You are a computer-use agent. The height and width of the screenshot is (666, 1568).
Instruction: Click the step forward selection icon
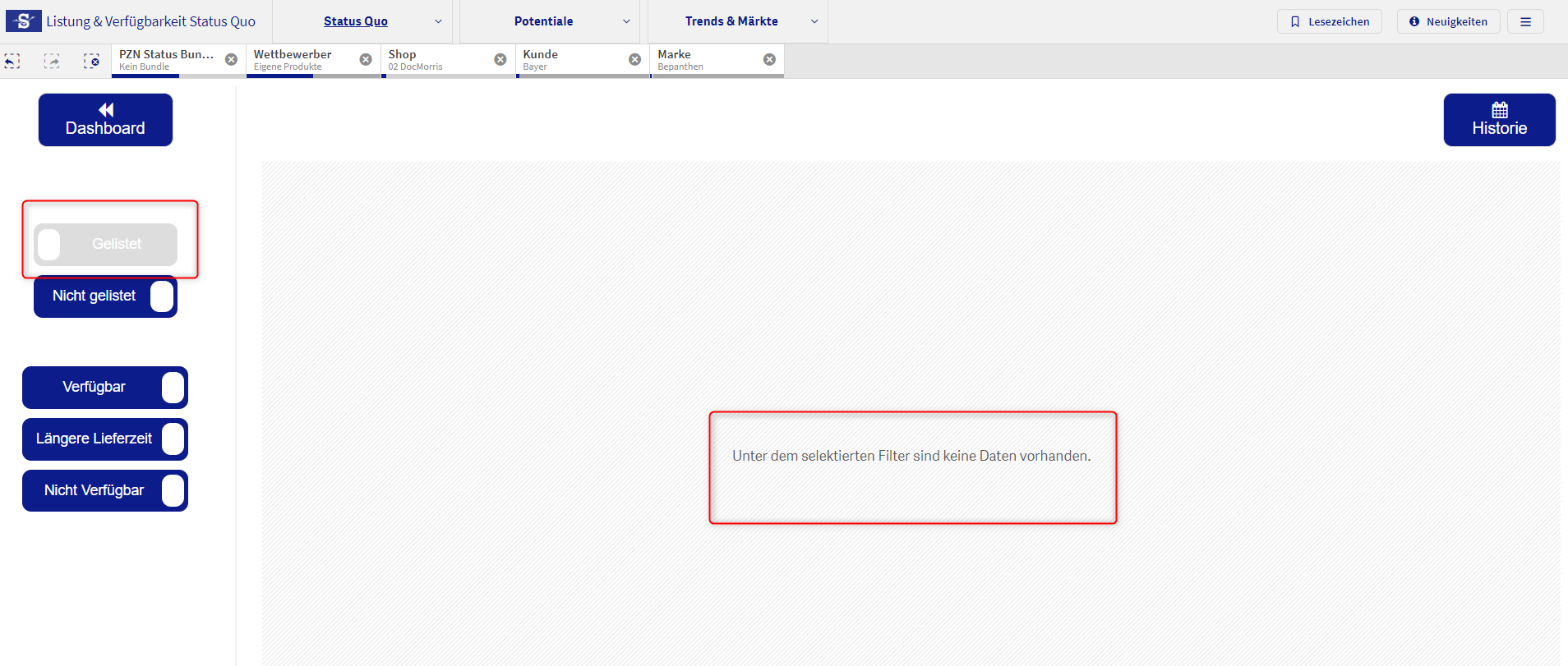(52, 61)
